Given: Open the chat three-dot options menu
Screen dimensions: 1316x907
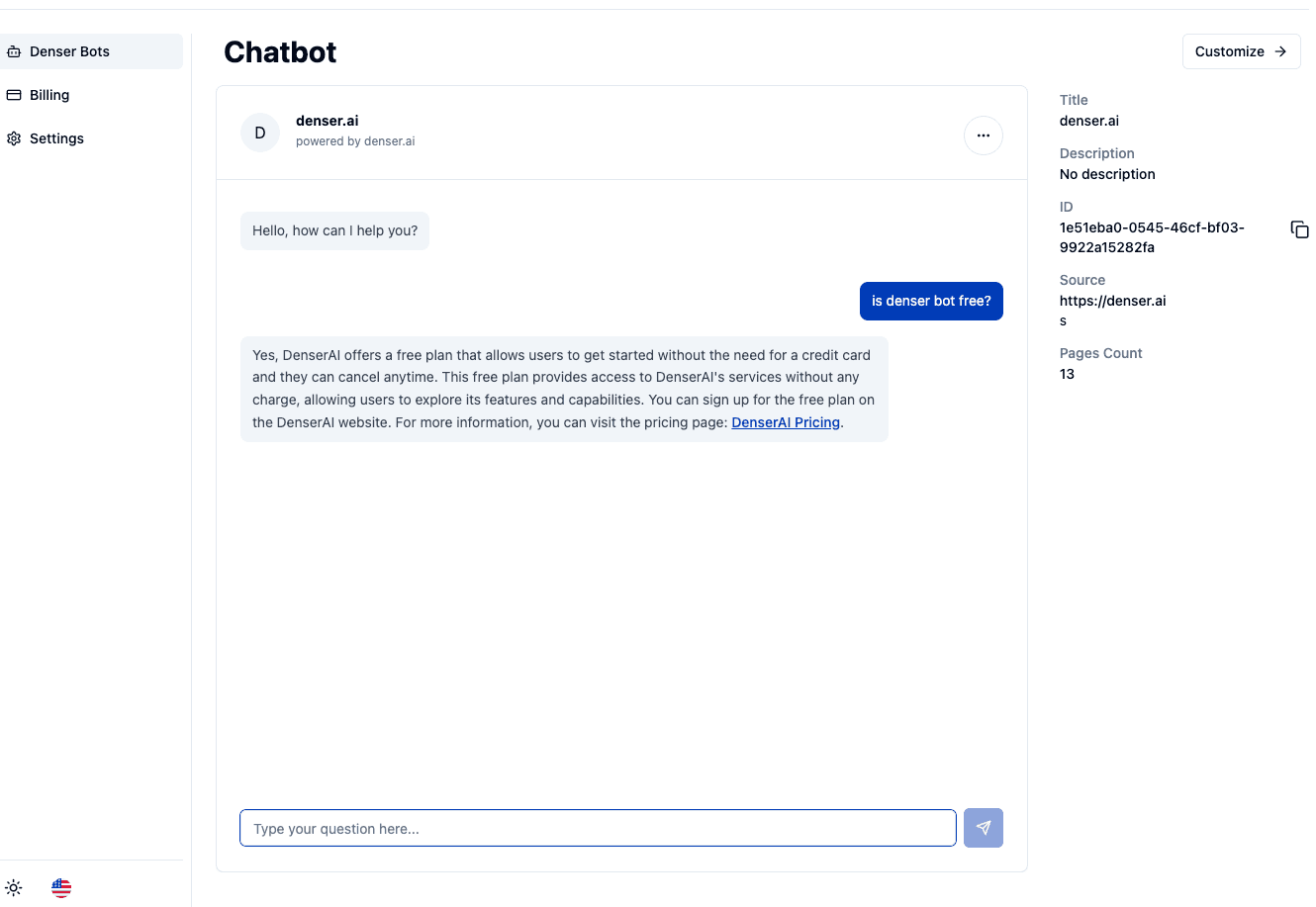Looking at the screenshot, I should click(x=983, y=135).
